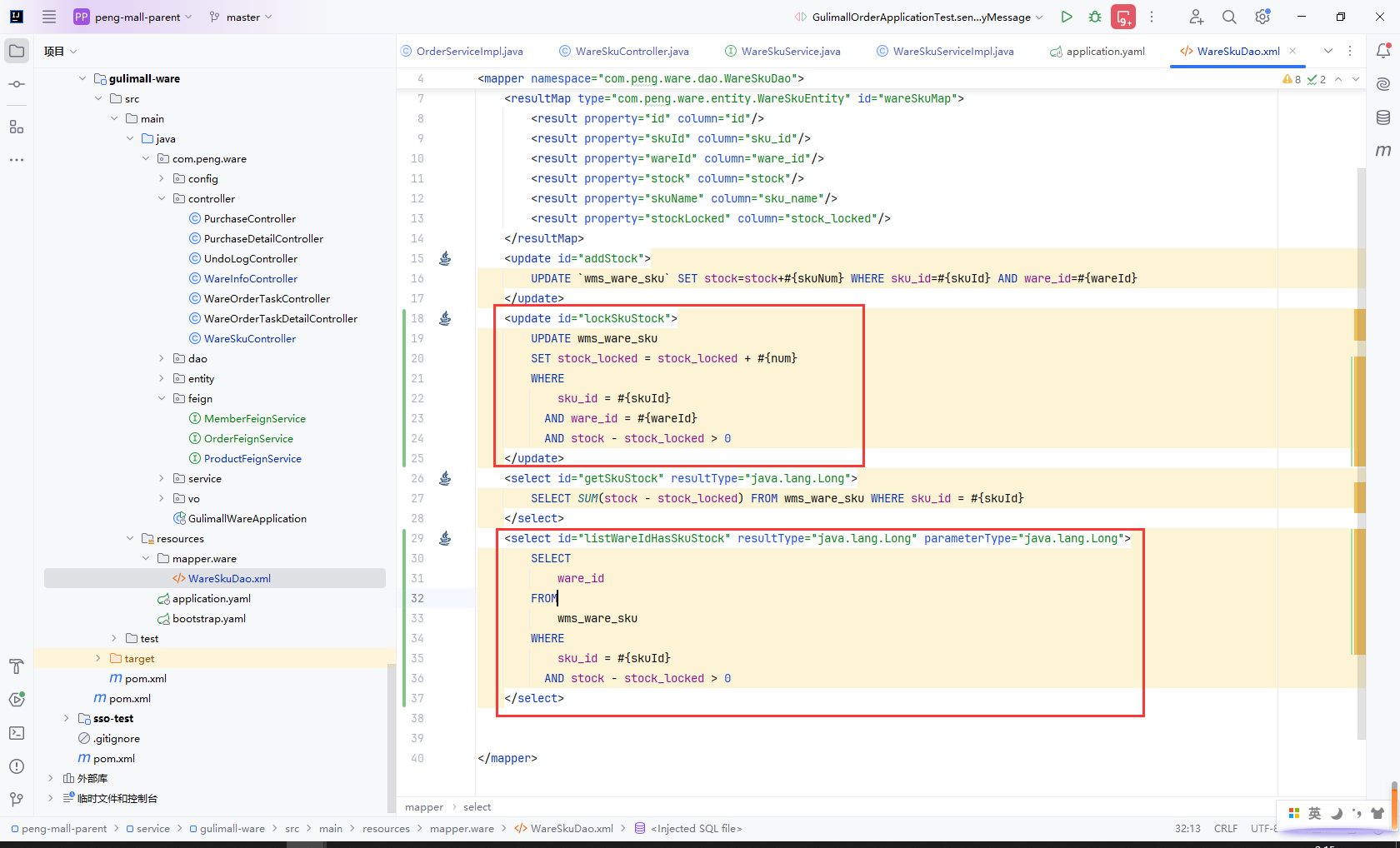Close the WareSkuDao.xml tab
The width and height of the screenshot is (1400, 848).
[x=1292, y=51]
